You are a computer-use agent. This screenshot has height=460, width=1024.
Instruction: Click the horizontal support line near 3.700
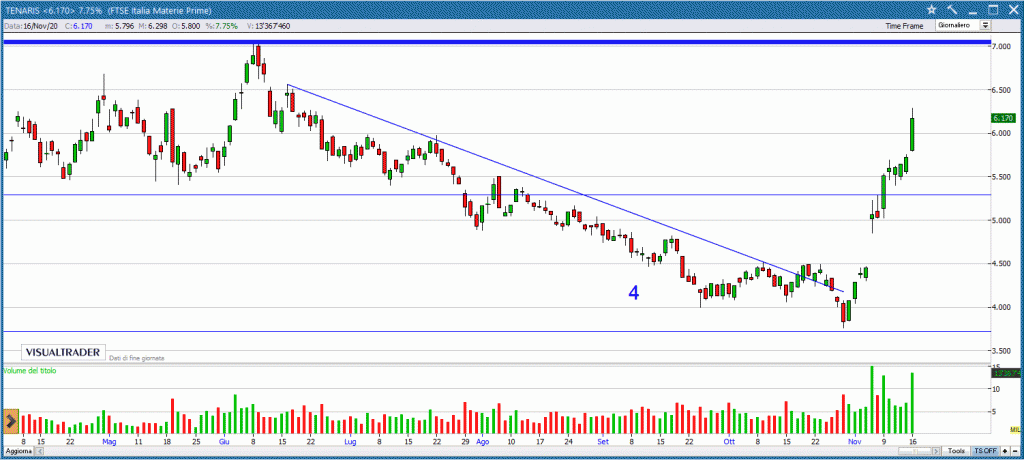click(496, 331)
